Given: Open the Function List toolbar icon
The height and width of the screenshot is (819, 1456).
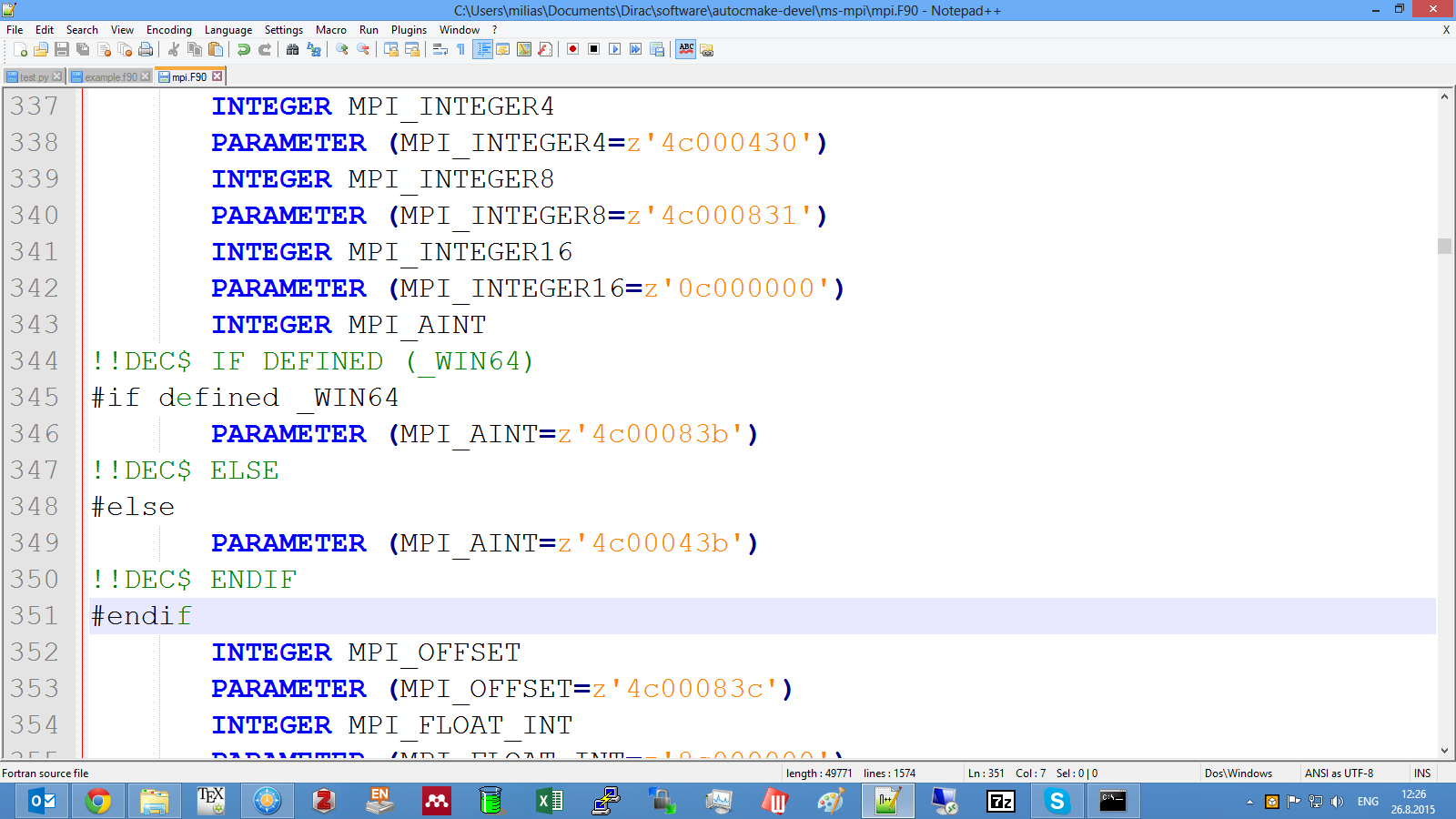Looking at the screenshot, I should coord(545,49).
